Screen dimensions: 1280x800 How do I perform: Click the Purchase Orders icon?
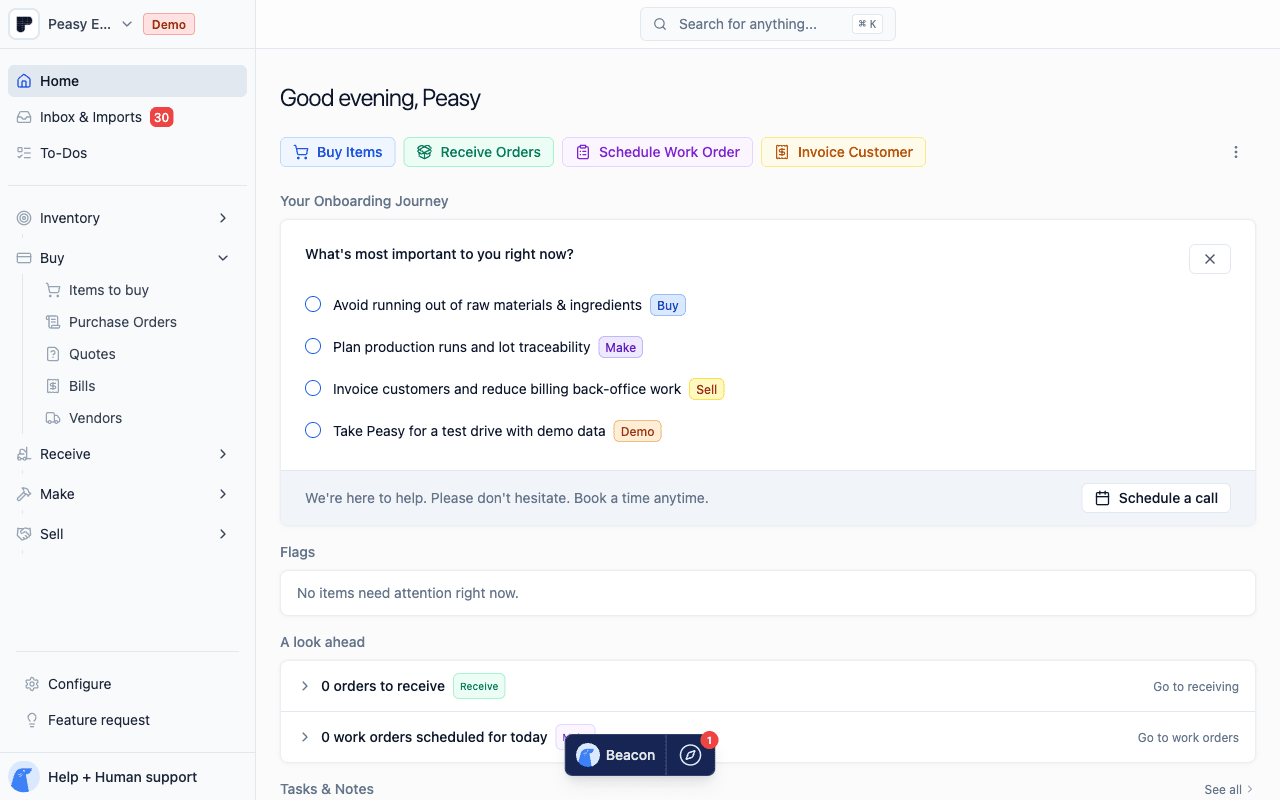pyautogui.click(x=53, y=322)
